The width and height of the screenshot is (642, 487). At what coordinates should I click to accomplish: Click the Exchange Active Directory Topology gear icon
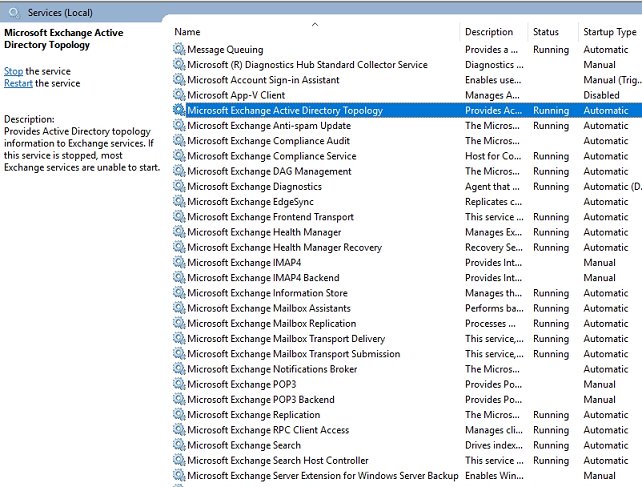coord(179,110)
